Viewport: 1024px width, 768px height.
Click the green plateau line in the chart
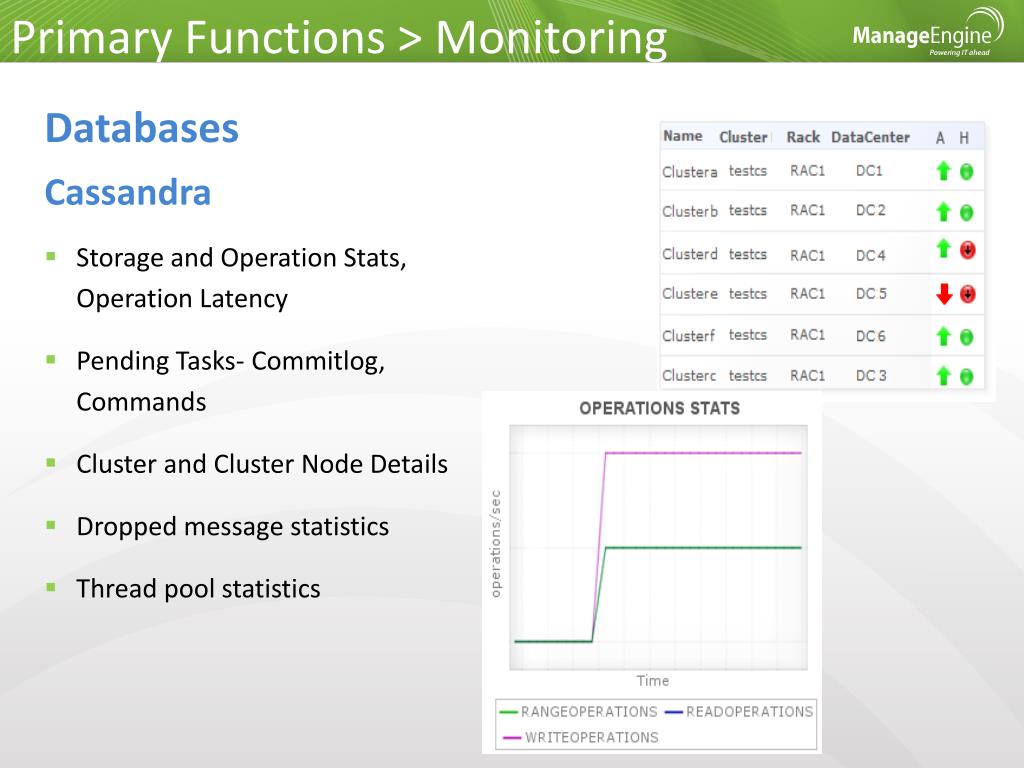[703, 547]
